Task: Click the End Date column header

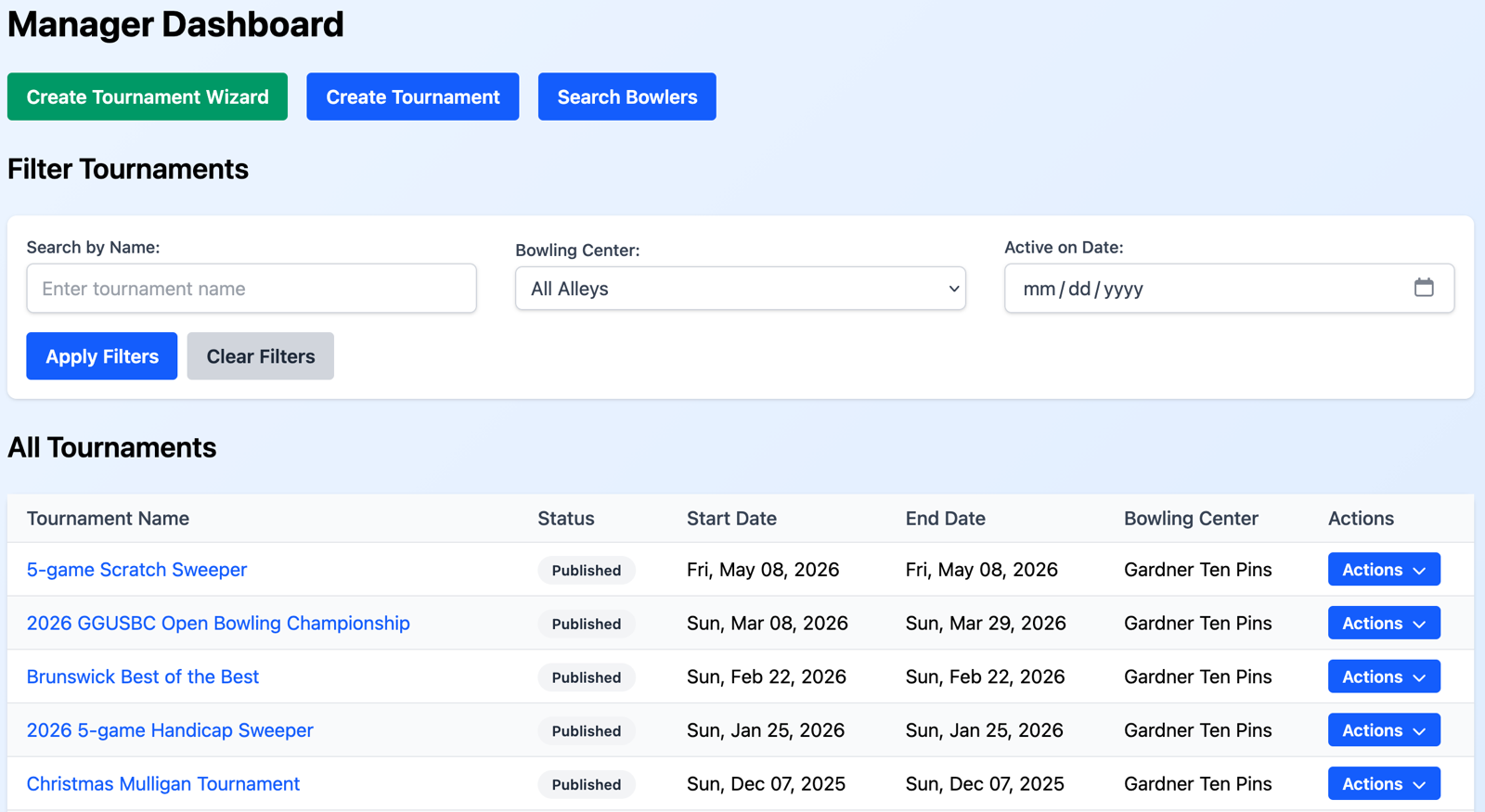Action: coord(946,519)
